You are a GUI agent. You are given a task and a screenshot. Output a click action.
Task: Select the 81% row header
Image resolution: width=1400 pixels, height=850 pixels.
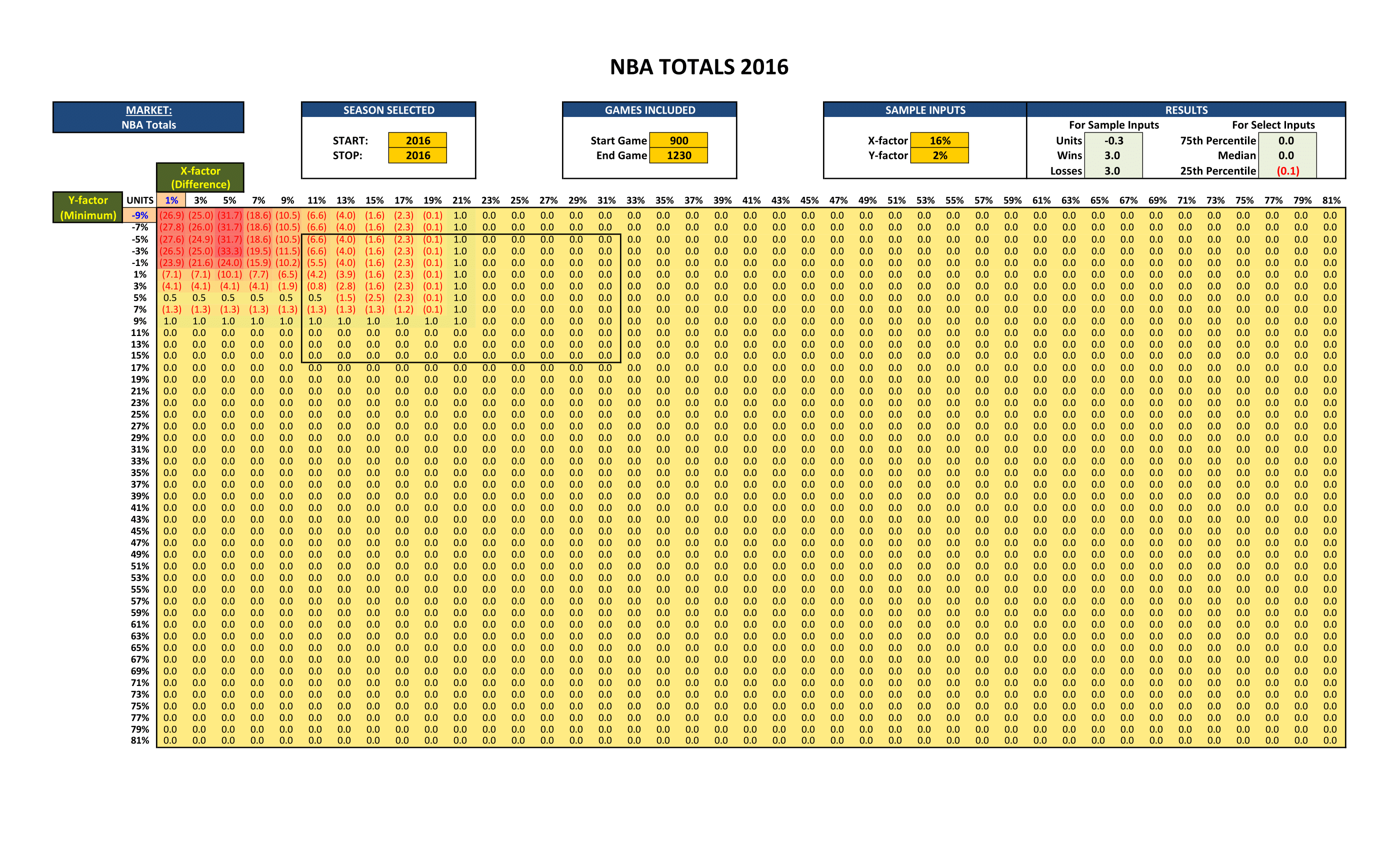pos(140,740)
